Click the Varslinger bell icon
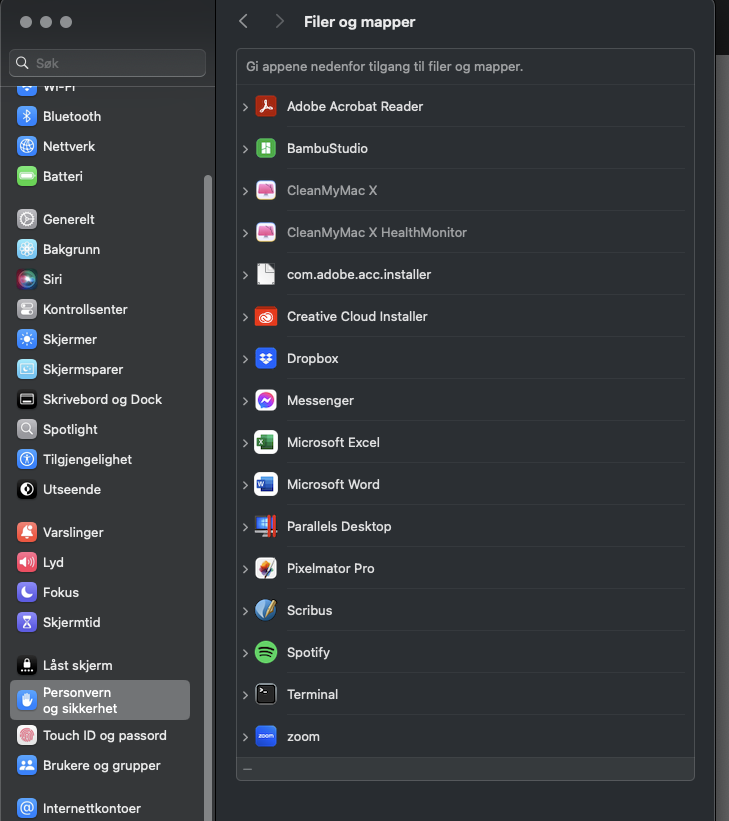The height and width of the screenshot is (821, 729). pyautogui.click(x=27, y=532)
